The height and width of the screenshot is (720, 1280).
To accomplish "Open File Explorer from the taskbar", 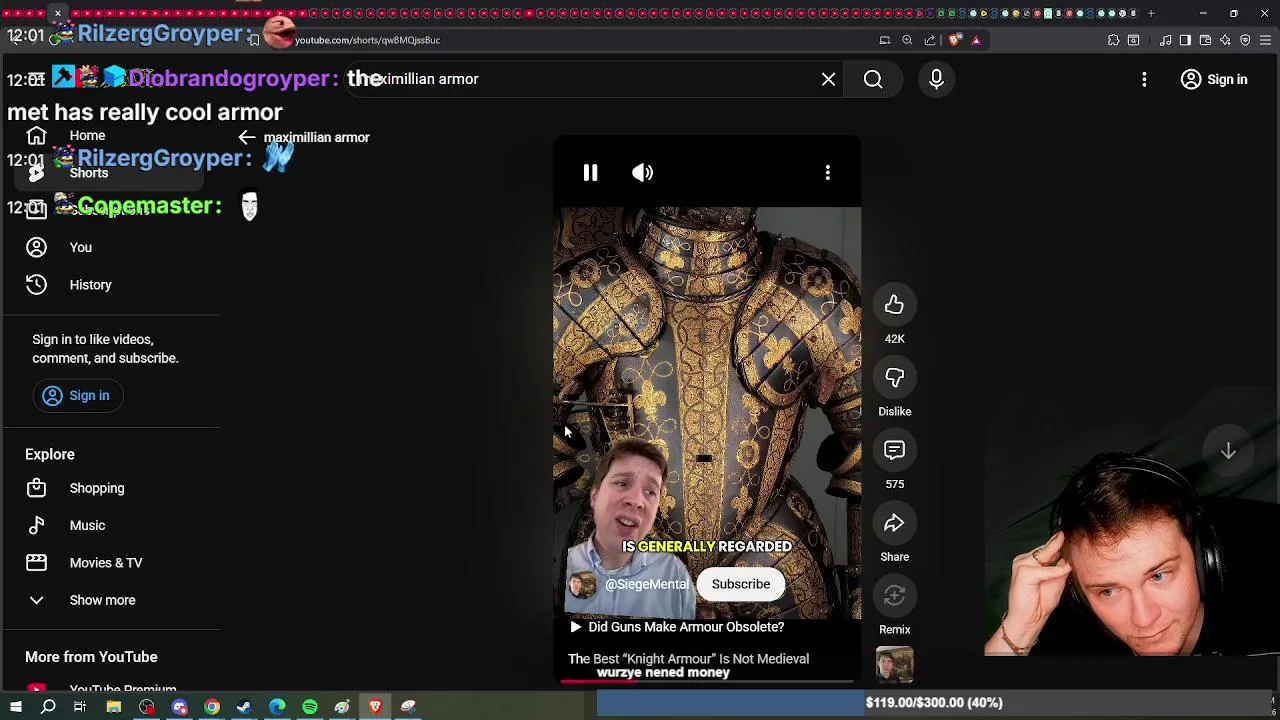I will point(114,707).
